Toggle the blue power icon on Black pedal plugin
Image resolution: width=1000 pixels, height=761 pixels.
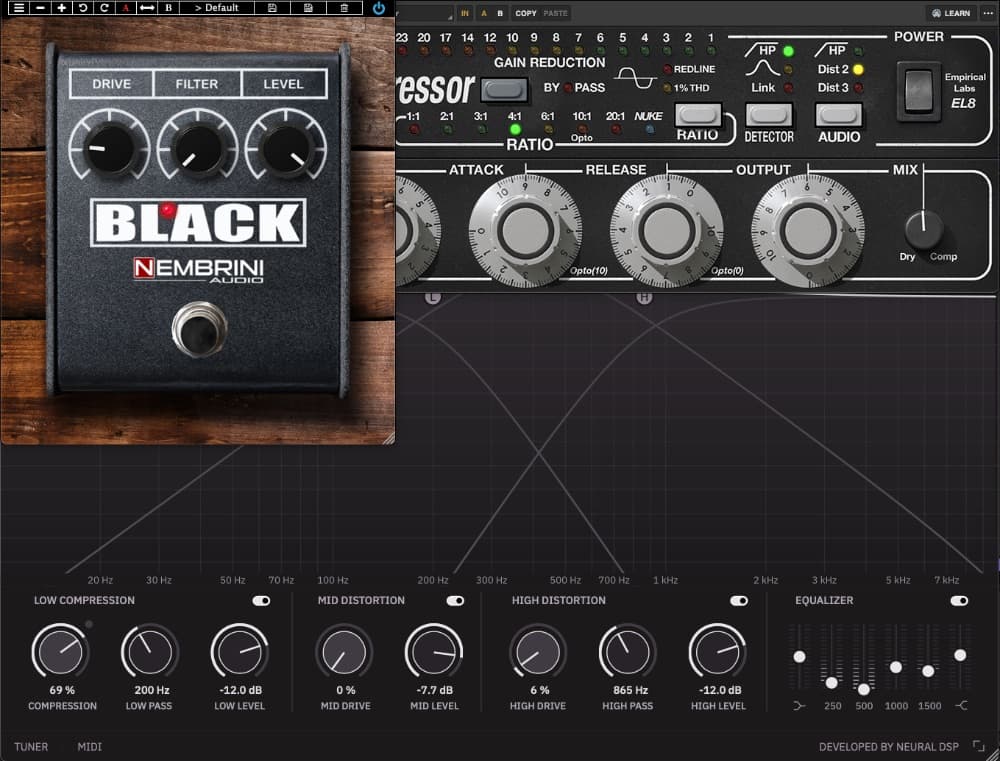click(379, 8)
